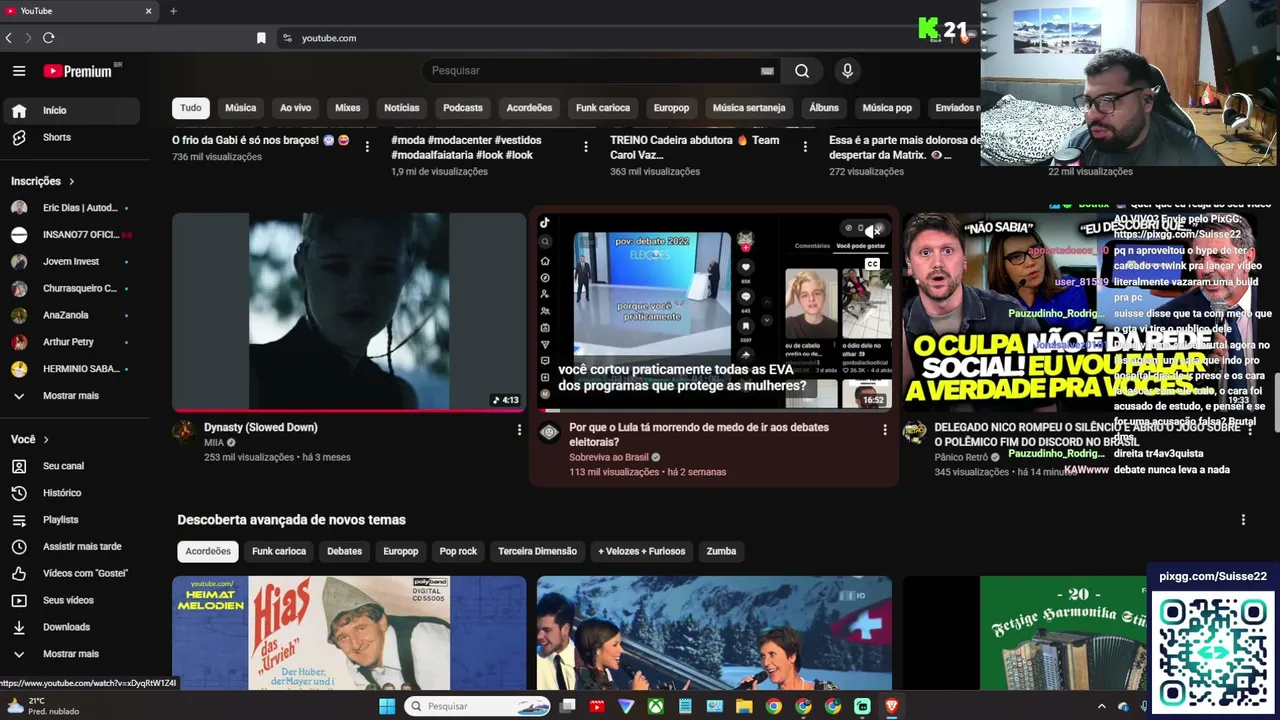Select the Música sertaneja filter chip
1280x720 pixels.
pos(749,108)
